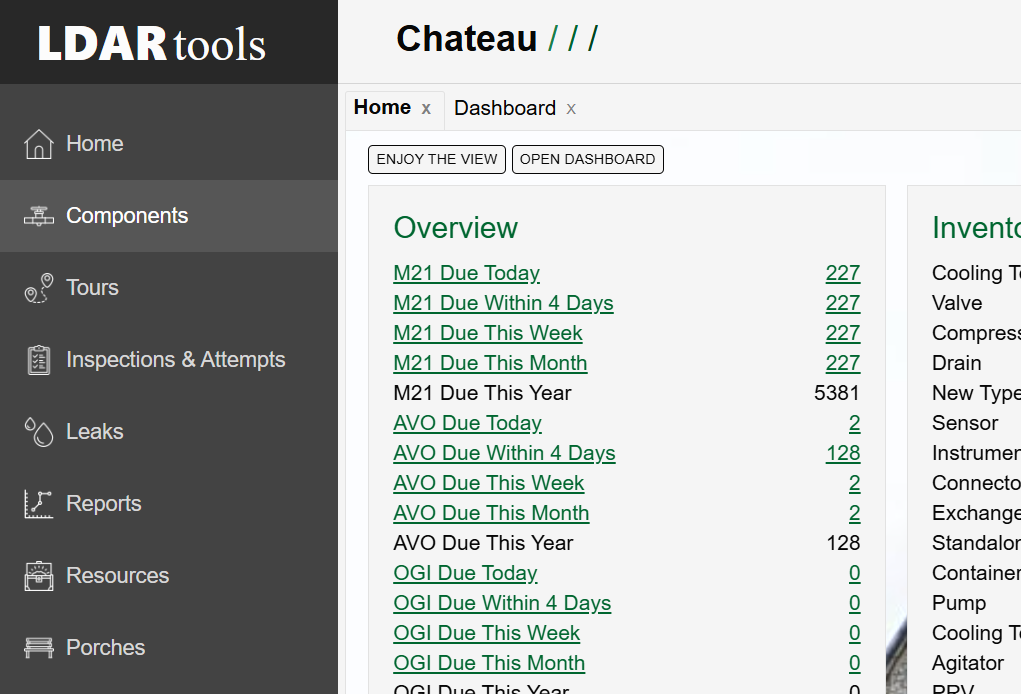The height and width of the screenshot is (694, 1021).
Task: Click the Resources treasure-chest icon
Action: pos(38,576)
